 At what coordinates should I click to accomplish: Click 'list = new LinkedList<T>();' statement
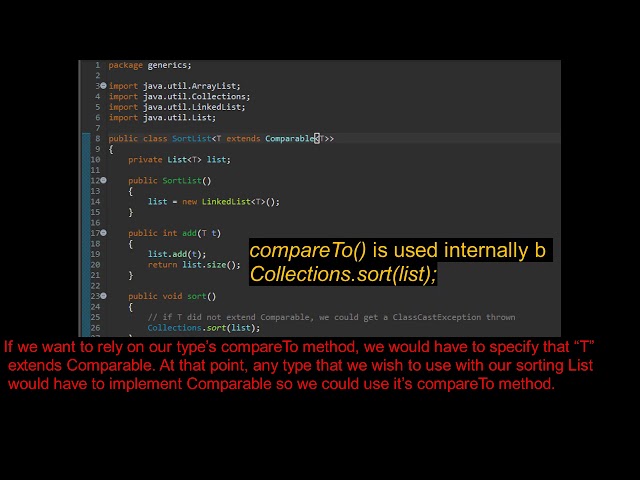(x=214, y=202)
